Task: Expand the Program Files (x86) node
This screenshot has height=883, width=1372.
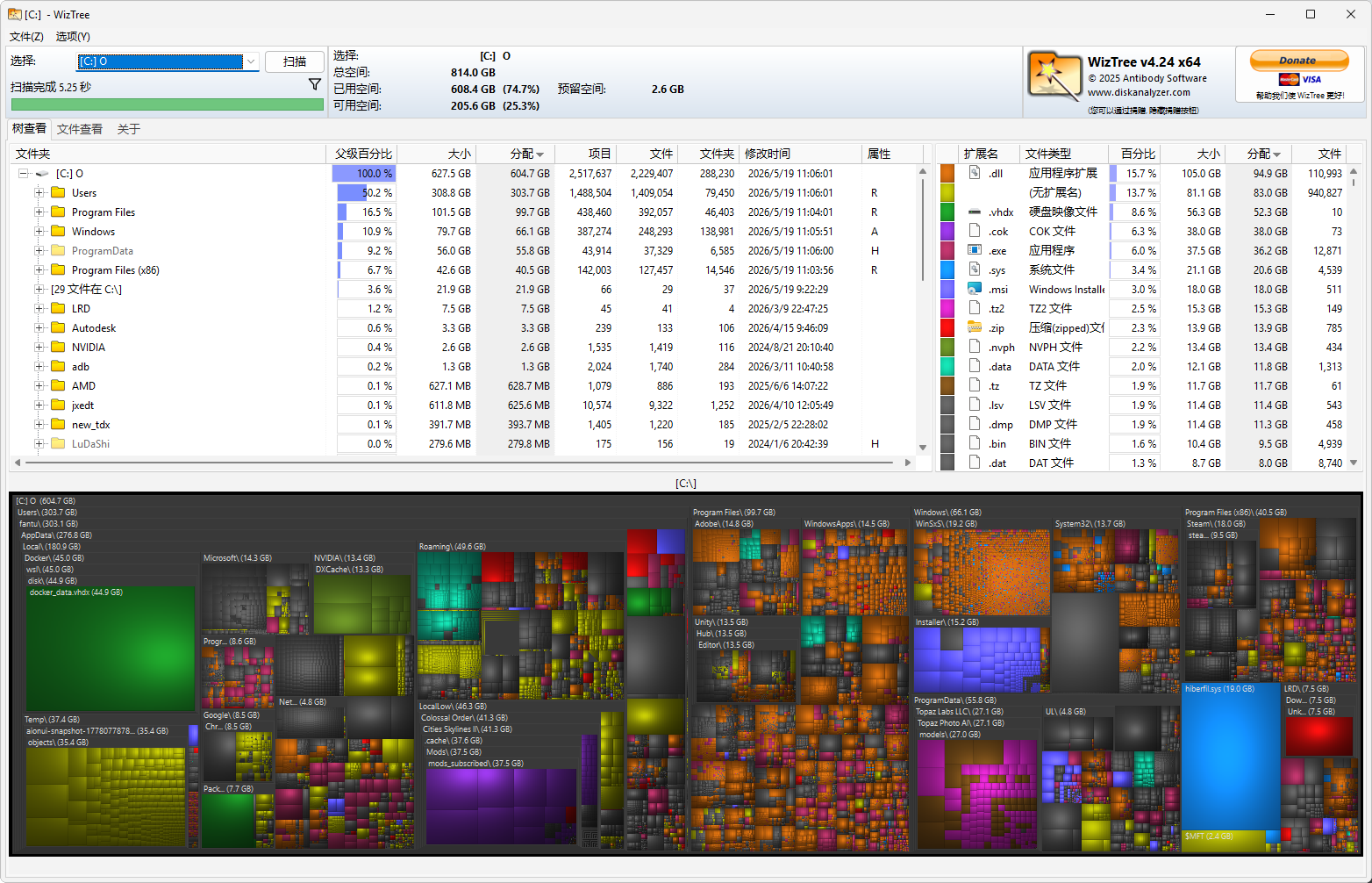Action: coord(39,269)
